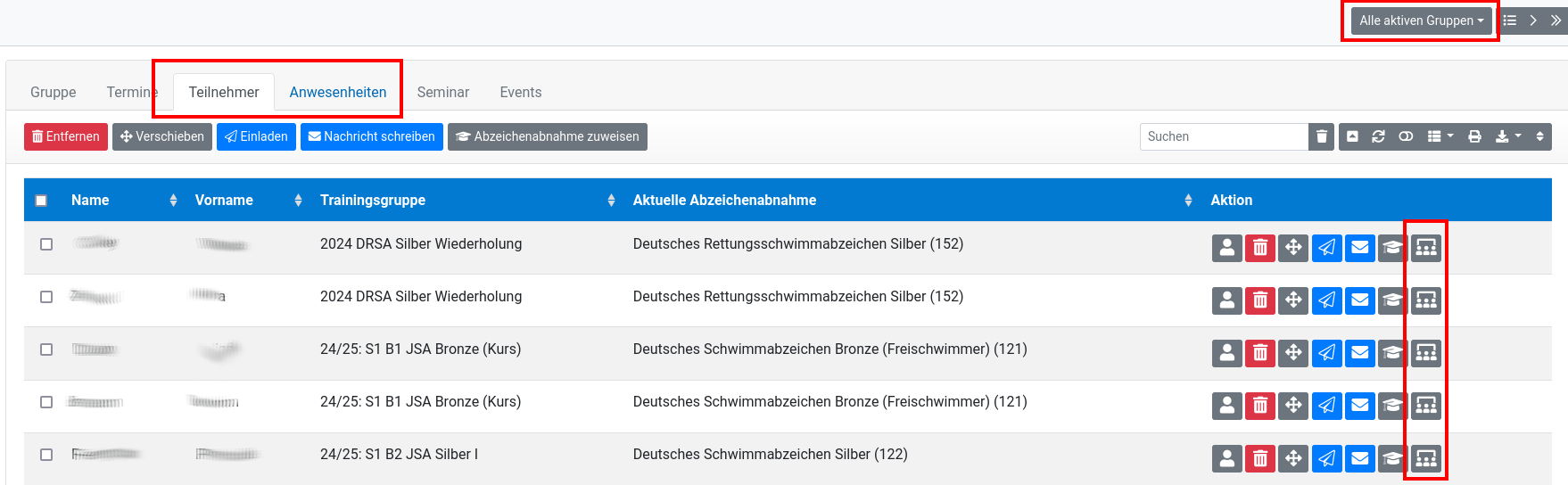
Task: Open the Seminar tab
Action: (443, 92)
